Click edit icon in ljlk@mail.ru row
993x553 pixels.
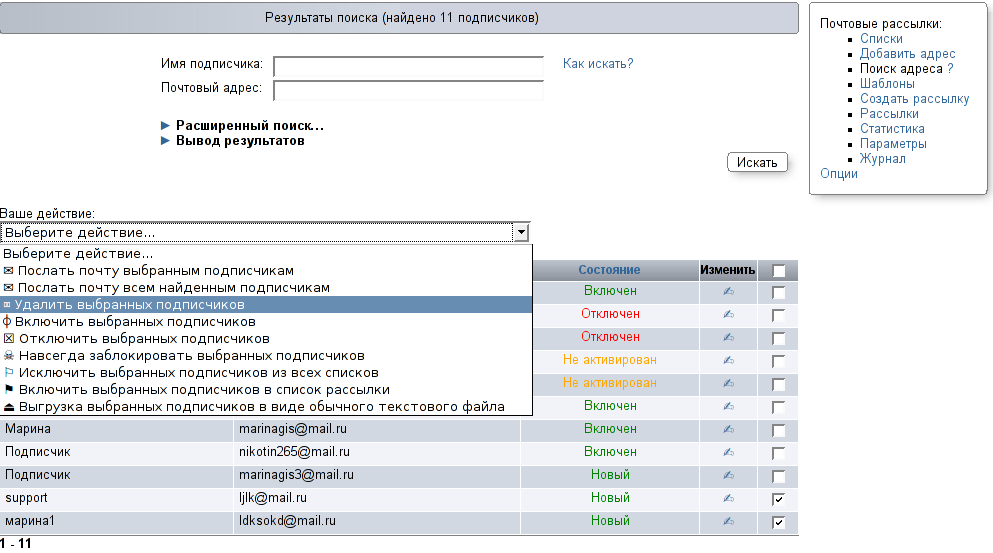(x=728, y=499)
